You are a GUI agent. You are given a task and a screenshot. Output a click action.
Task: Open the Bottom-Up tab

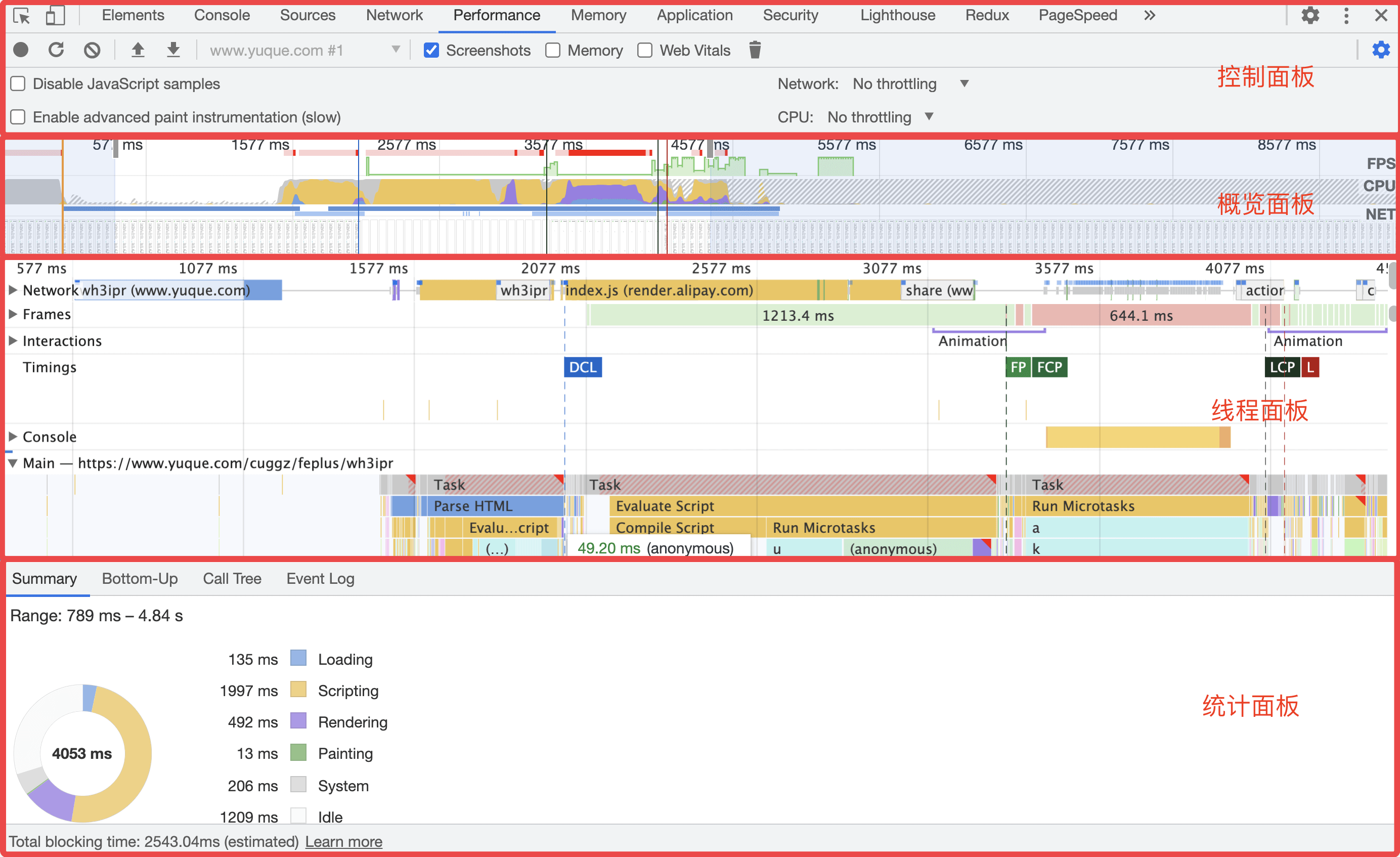pos(140,579)
